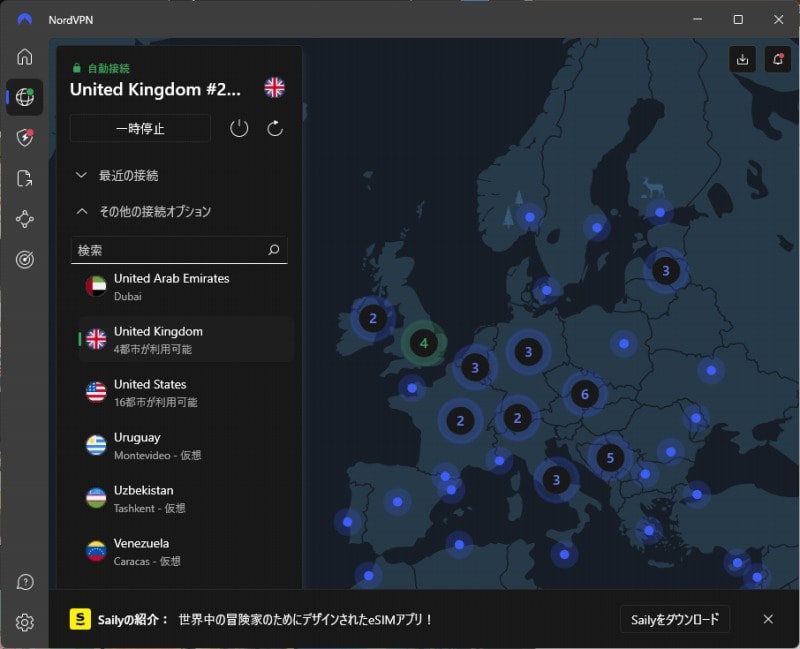Select Uruguay Montevideo server
This screenshot has height=649, width=800.
tap(186, 445)
